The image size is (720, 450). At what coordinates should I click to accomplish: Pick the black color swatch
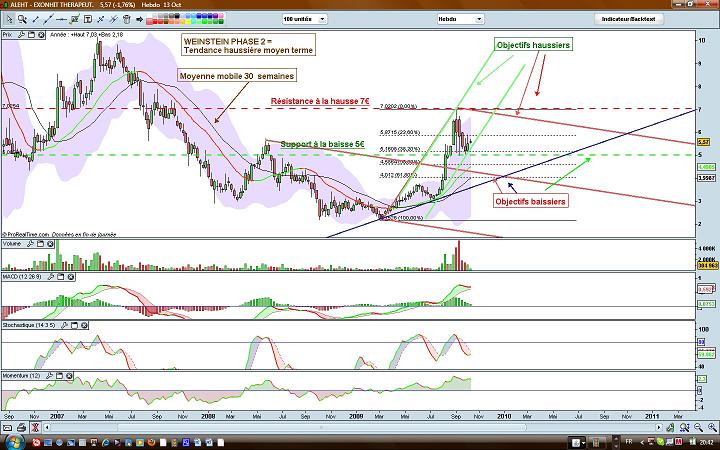coord(177,16)
